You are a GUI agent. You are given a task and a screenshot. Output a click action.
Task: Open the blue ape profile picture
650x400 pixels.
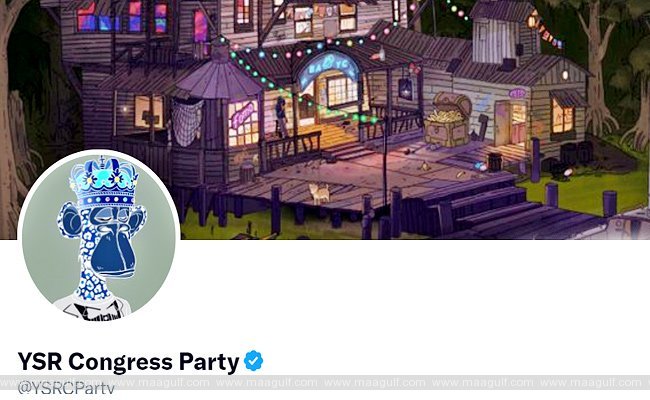click(x=99, y=235)
